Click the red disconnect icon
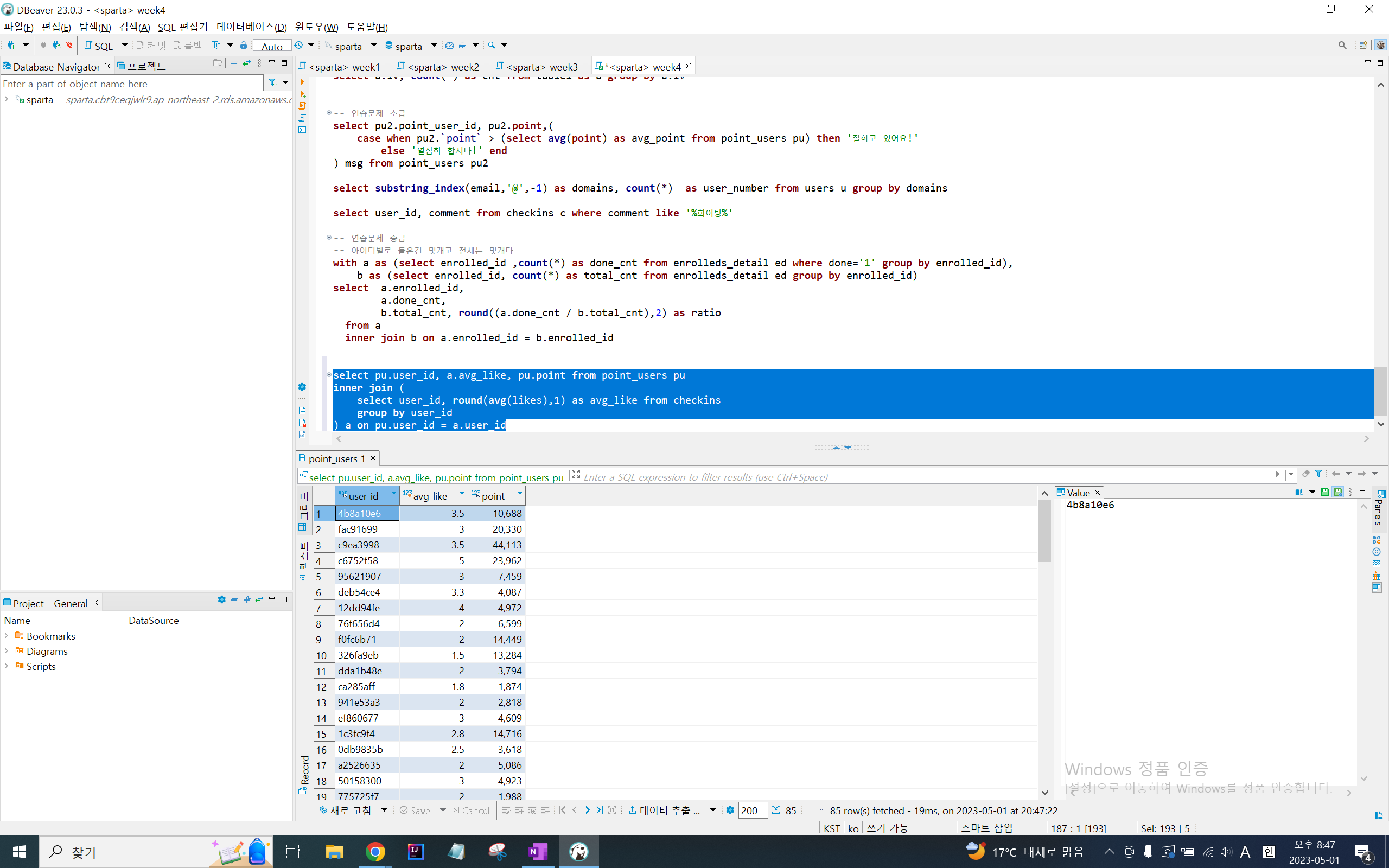1389x868 pixels. [69, 45]
